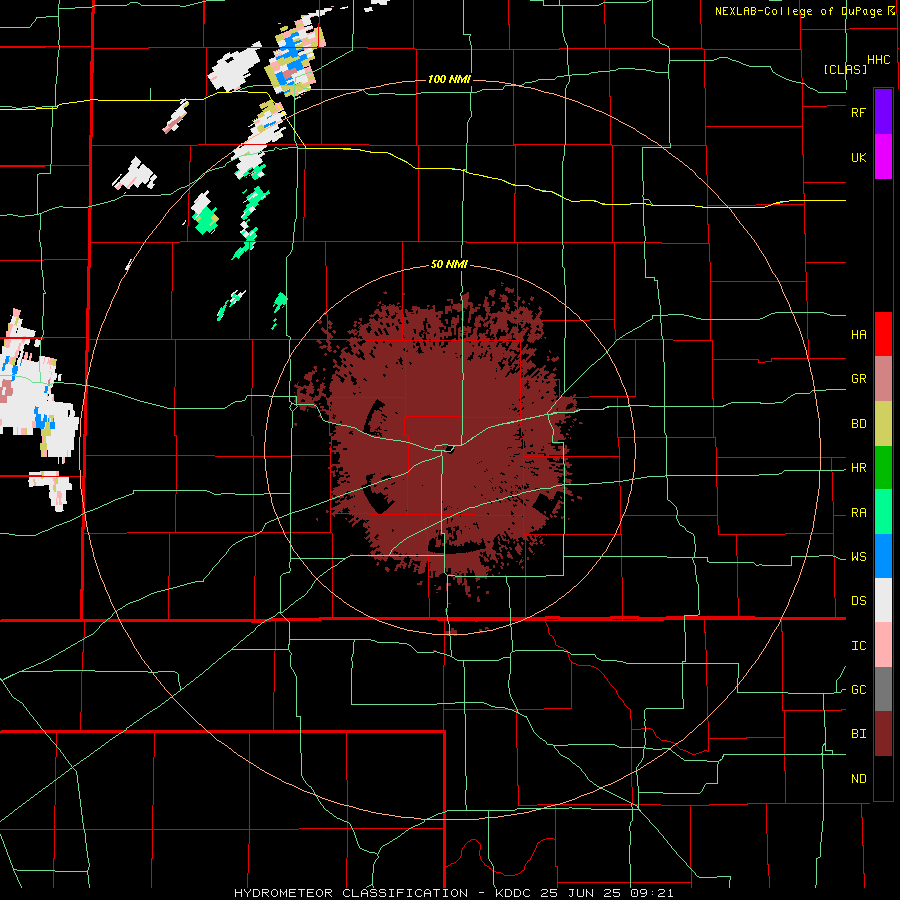Click the NEXLAB-College of DuPage credit text
This screenshot has height=900, width=900.
coord(801,11)
